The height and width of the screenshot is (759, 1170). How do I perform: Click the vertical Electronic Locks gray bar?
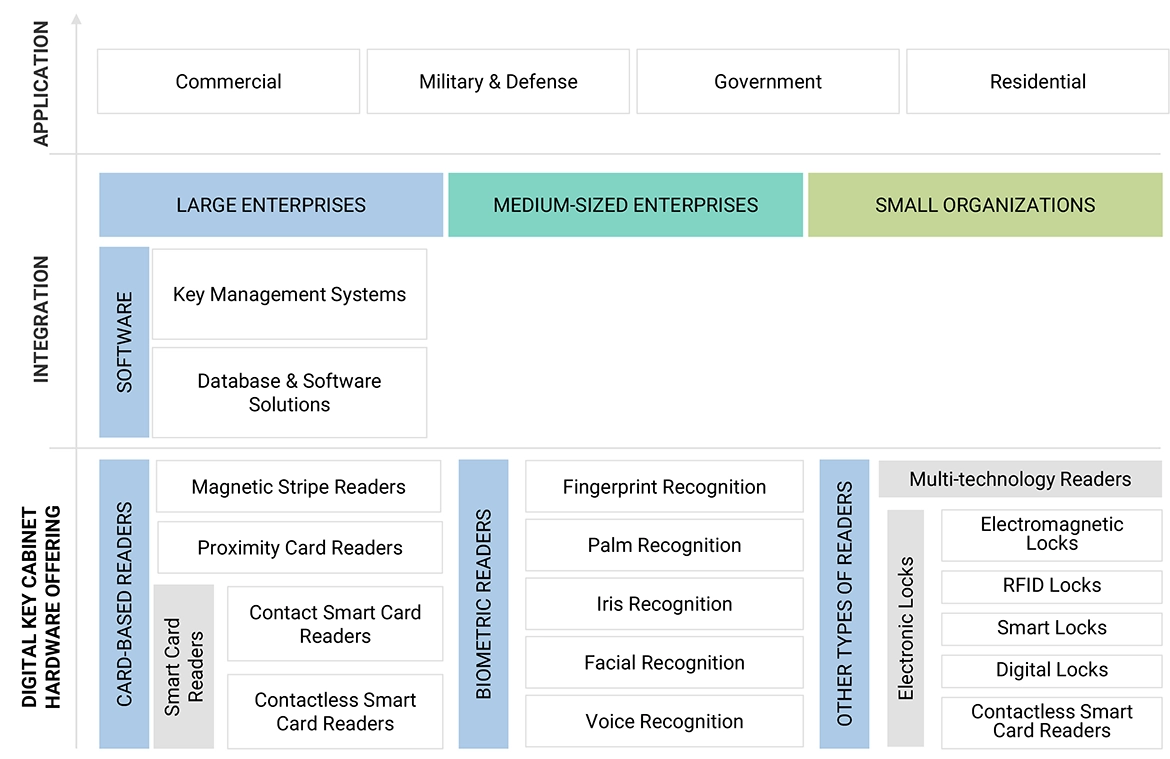[905, 628]
